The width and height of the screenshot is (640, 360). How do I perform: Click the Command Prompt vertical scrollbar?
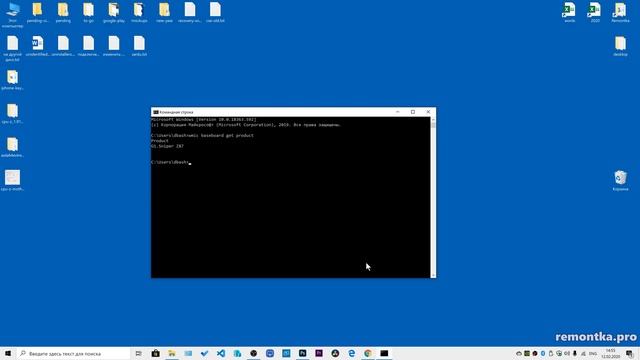click(433, 198)
